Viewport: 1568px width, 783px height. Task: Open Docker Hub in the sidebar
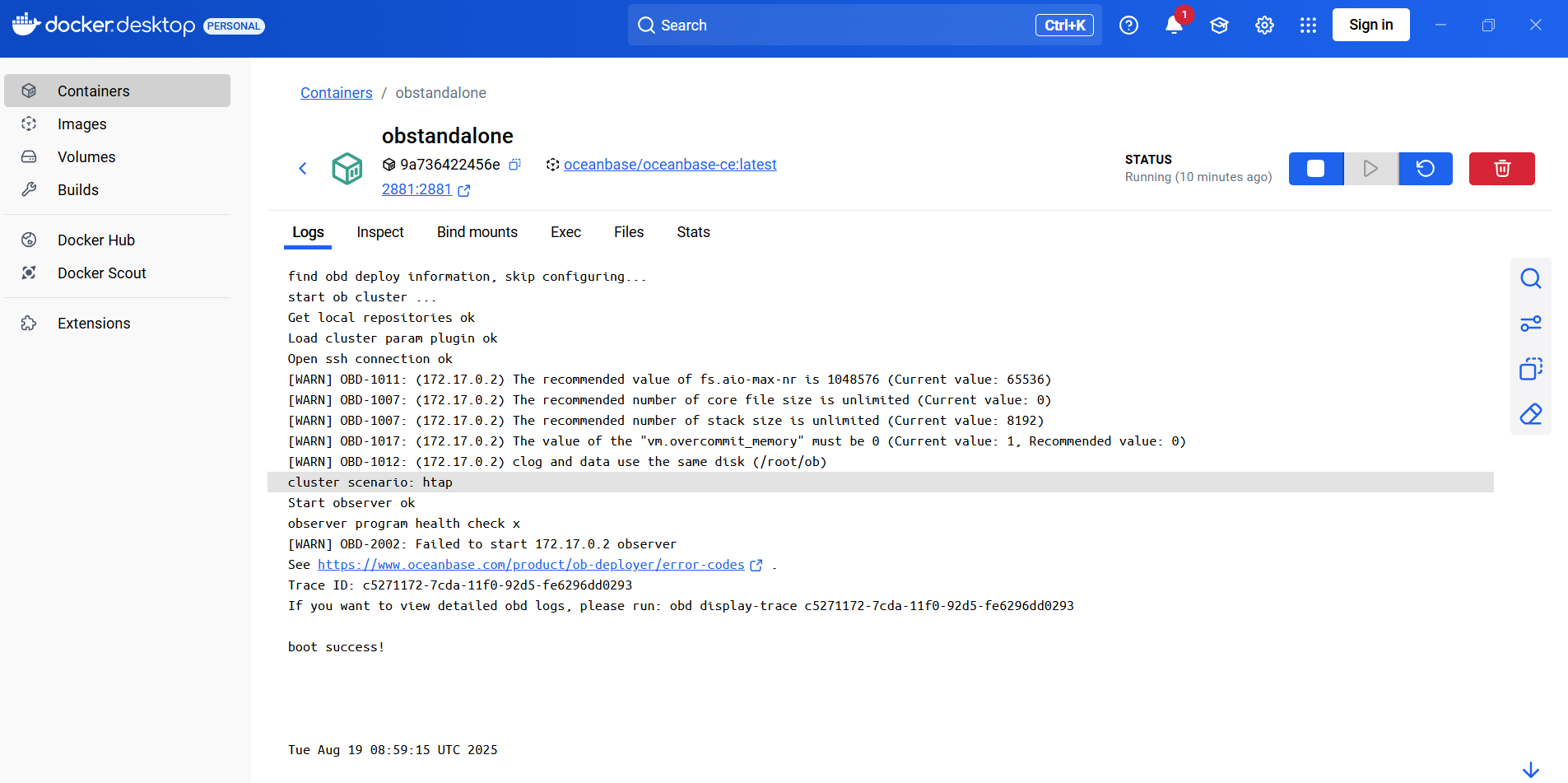(117, 240)
